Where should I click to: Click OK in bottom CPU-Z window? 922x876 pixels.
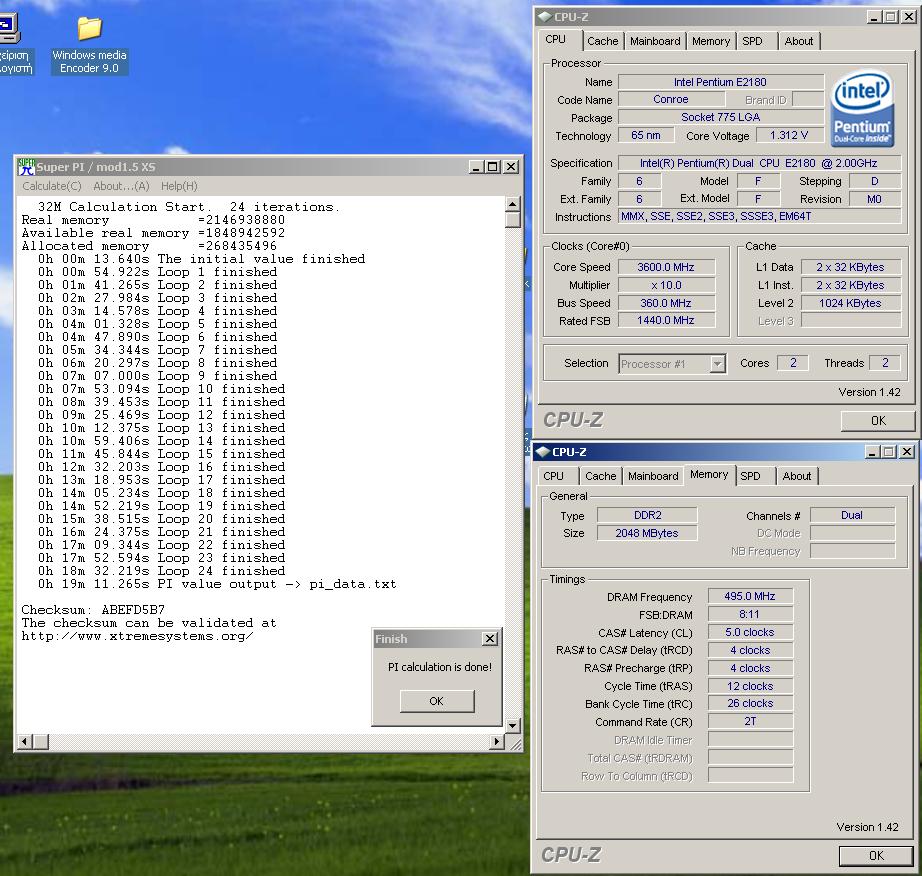tap(876, 855)
